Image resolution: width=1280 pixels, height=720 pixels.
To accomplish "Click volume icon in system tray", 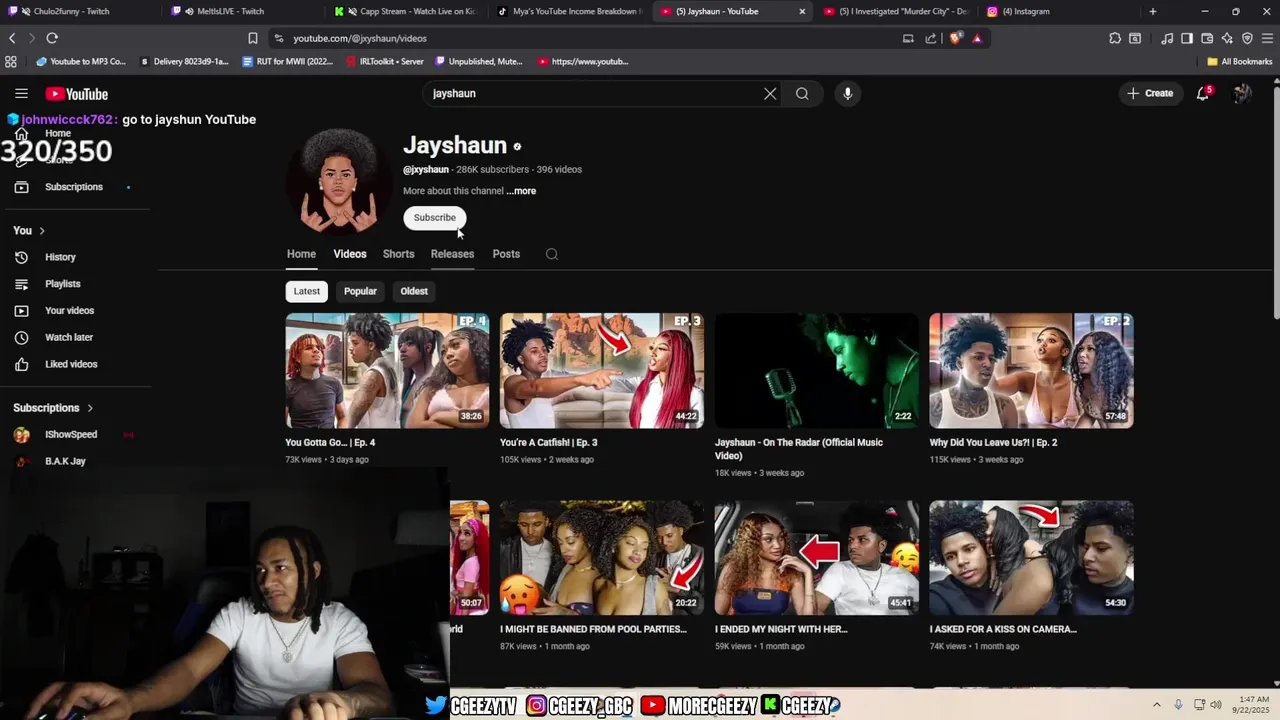I will [1216, 705].
